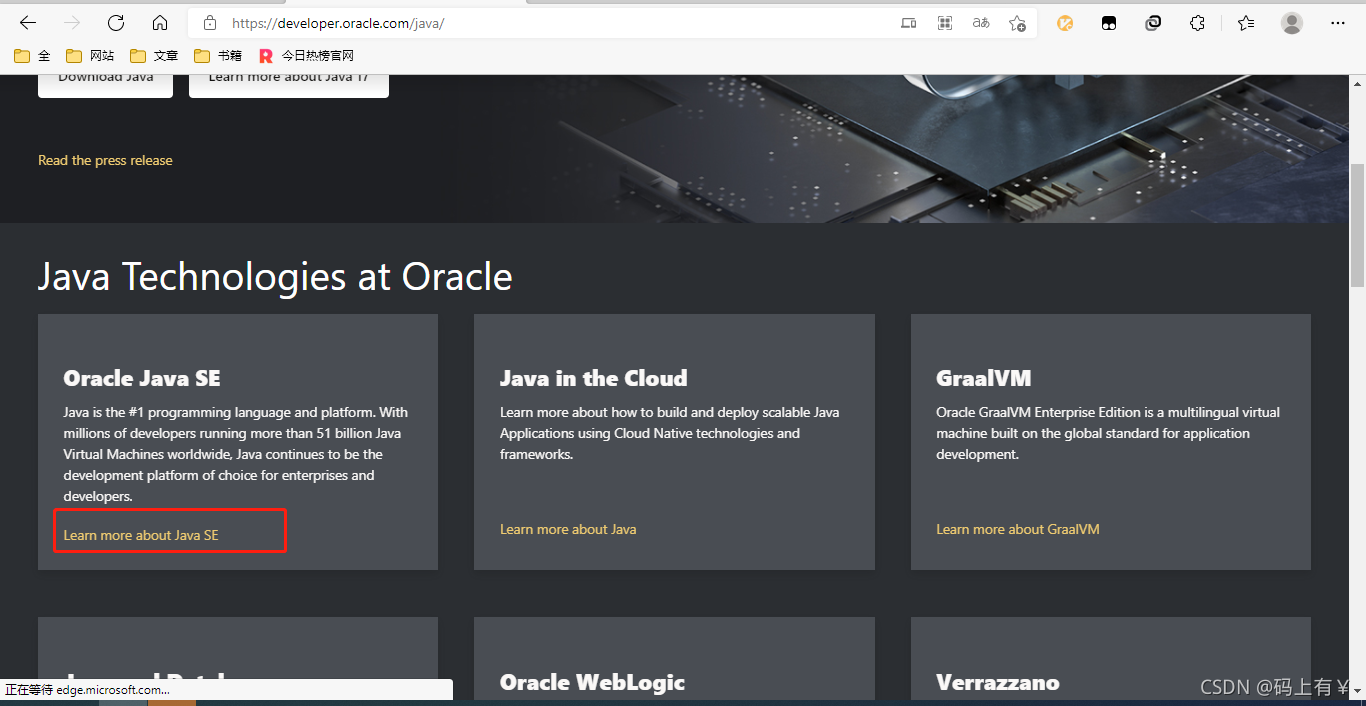This screenshot has width=1366, height=706.
Task: Open the 文章 bookmarks folder
Action: (x=154, y=56)
